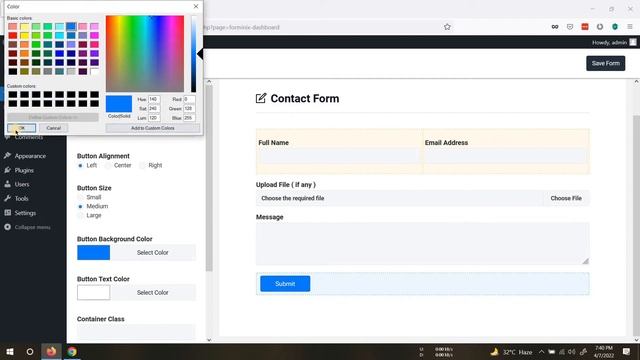Open the Firefox hamburger menu
Screen dimensions: 640x360
630,27
